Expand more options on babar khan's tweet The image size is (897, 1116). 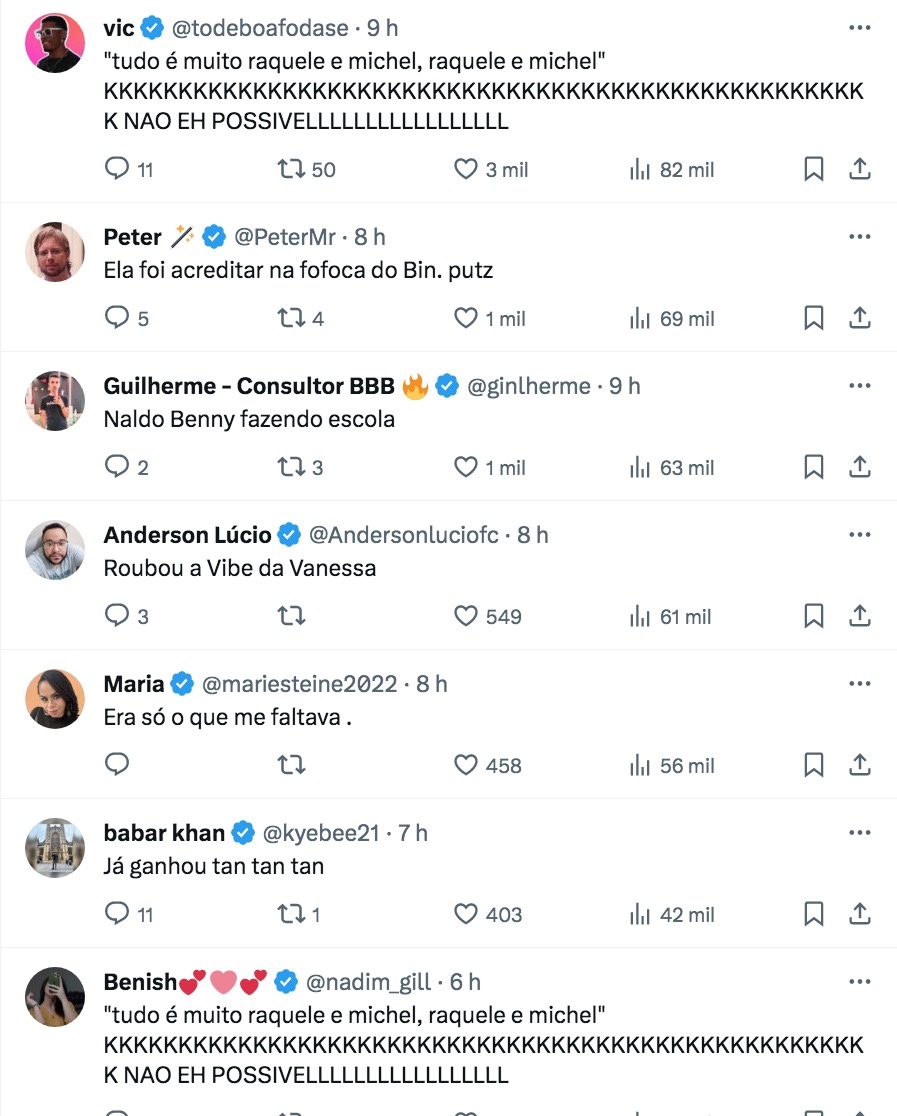[859, 832]
